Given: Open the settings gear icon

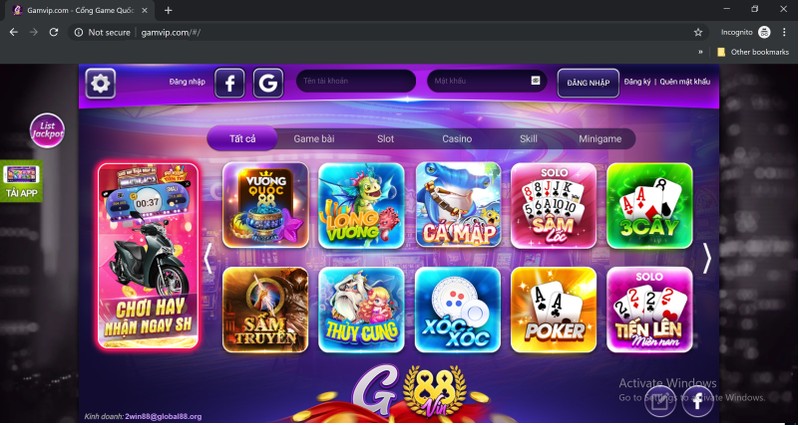Looking at the screenshot, I should pyautogui.click(x=100, y=83).
